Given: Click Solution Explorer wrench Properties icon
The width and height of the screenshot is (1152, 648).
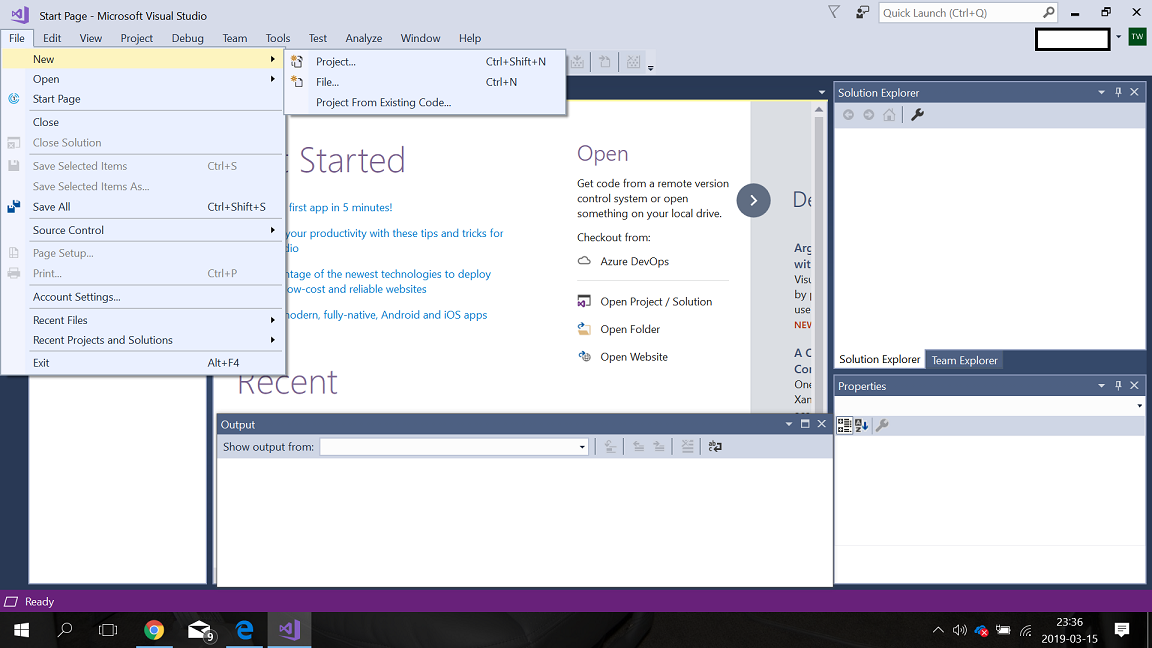Looking at the screenshot, I should click(917, 115).
